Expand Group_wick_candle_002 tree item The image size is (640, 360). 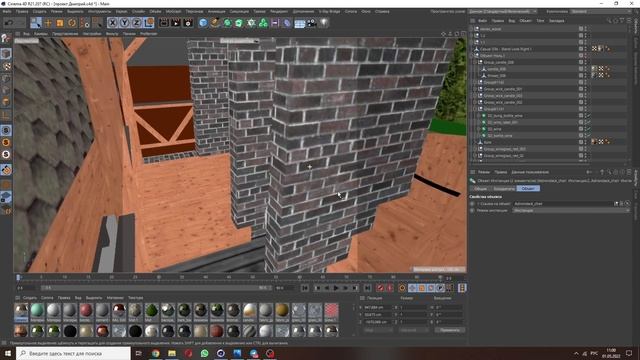[x=475, y=102]
